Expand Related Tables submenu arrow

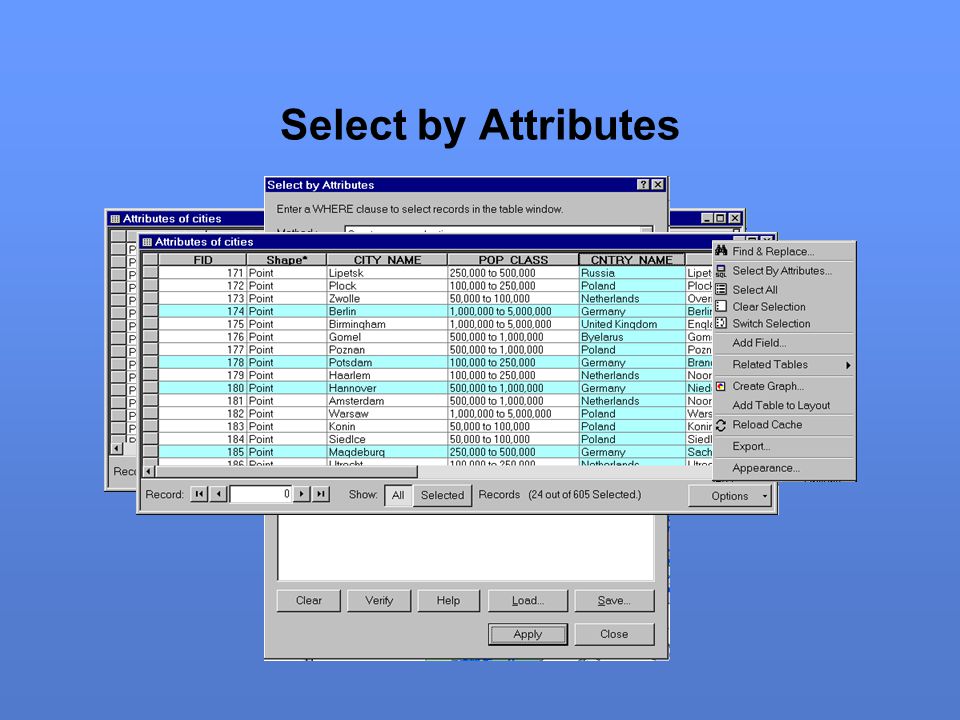tap(848, 365)
